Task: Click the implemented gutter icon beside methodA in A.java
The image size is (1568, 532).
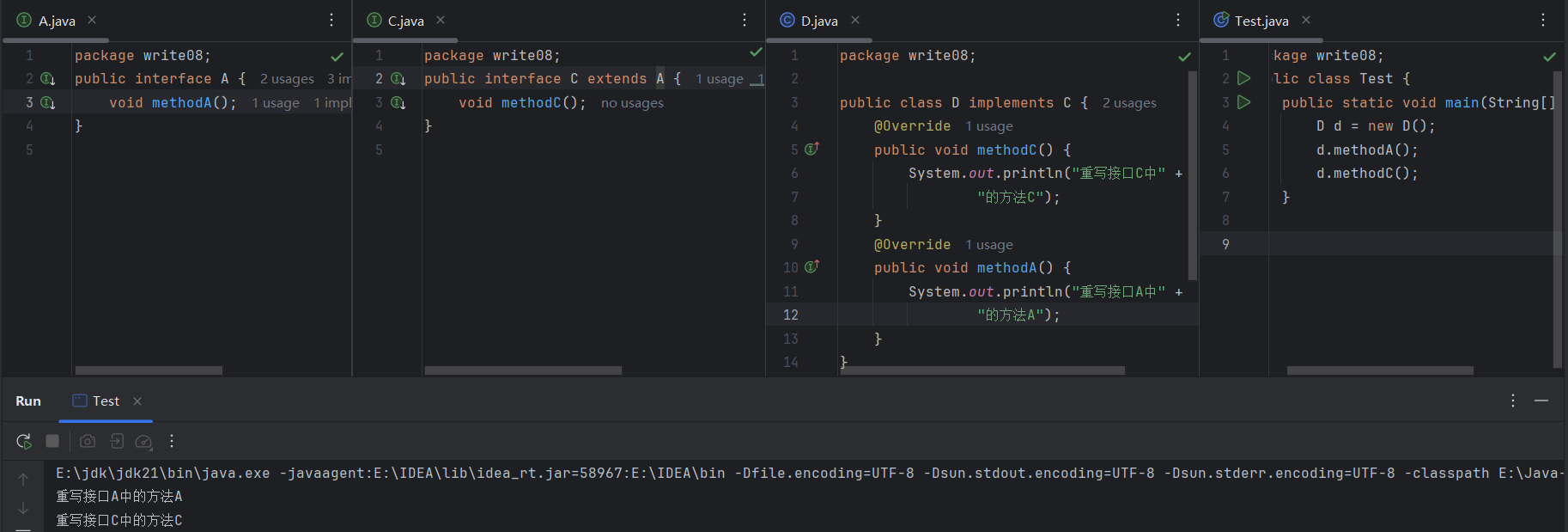Action: click(48, 102)
